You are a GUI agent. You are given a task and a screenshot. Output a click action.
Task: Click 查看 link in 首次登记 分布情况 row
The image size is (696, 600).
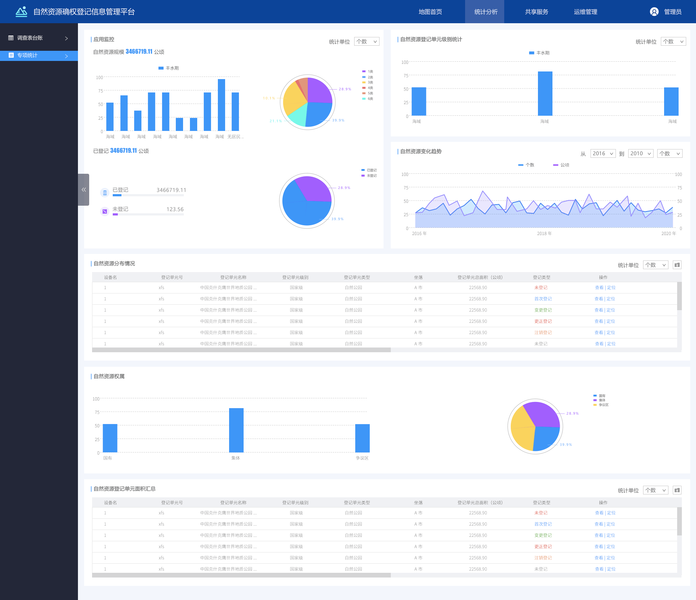coord(599,299)
